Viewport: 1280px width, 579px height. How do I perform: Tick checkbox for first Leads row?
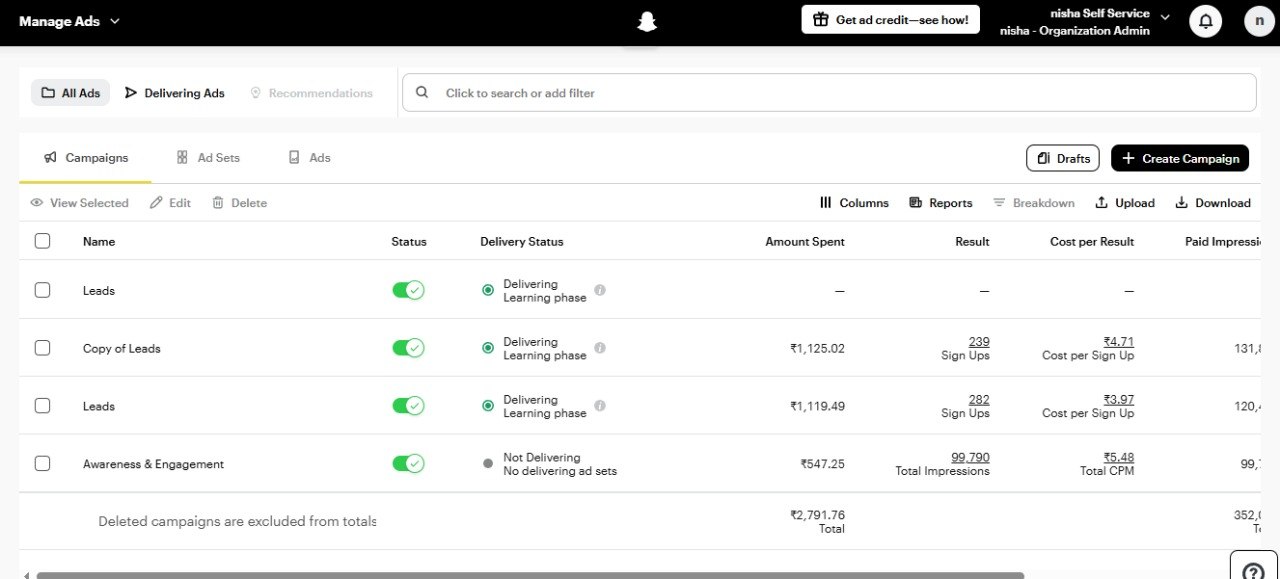[42, 290]
